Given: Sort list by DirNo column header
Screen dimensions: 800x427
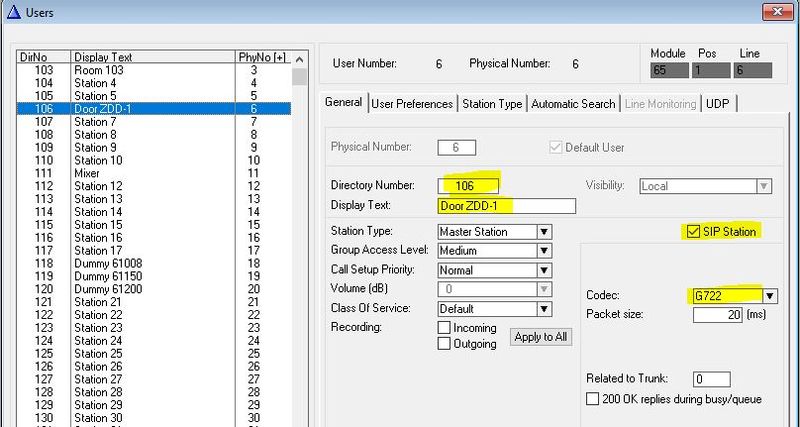Looking at the screenshot, I should [44, 57].
